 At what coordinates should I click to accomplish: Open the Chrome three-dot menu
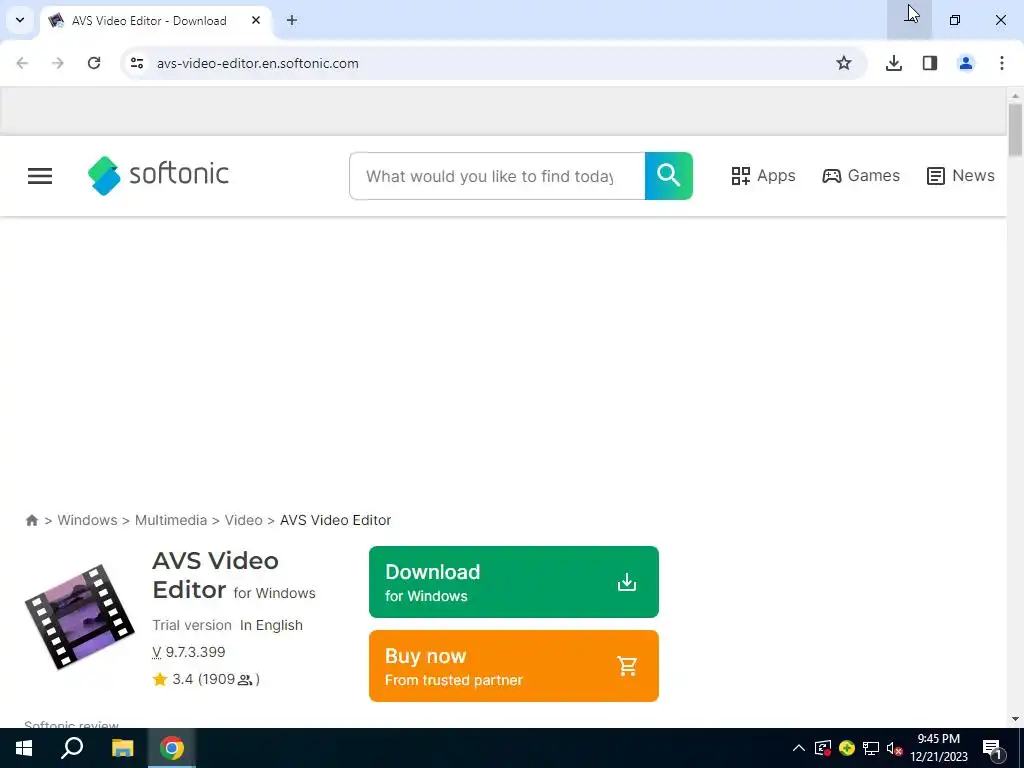1002,63
